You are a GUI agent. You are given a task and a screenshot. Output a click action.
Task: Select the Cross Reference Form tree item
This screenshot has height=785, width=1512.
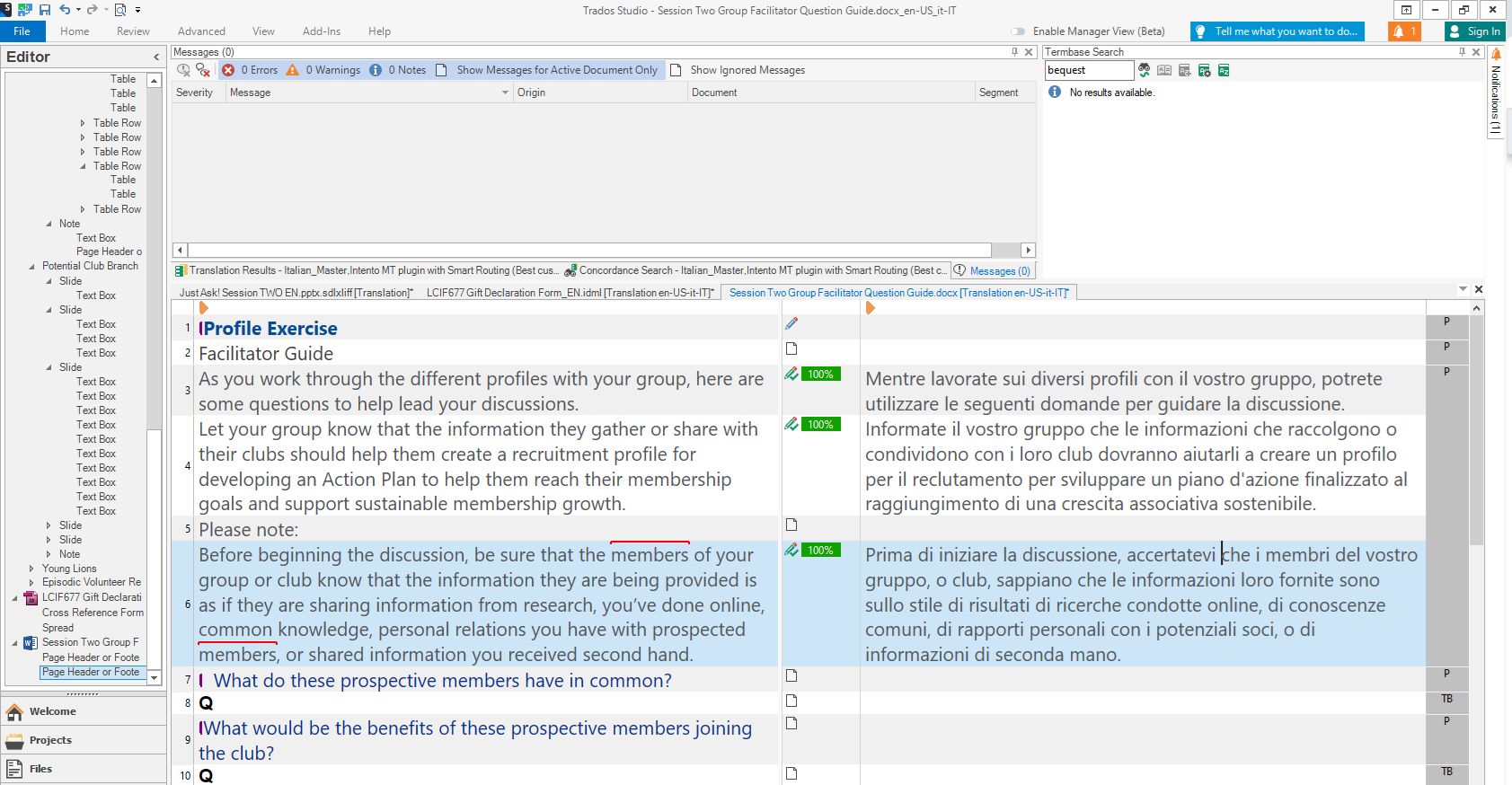coord(93,613)
